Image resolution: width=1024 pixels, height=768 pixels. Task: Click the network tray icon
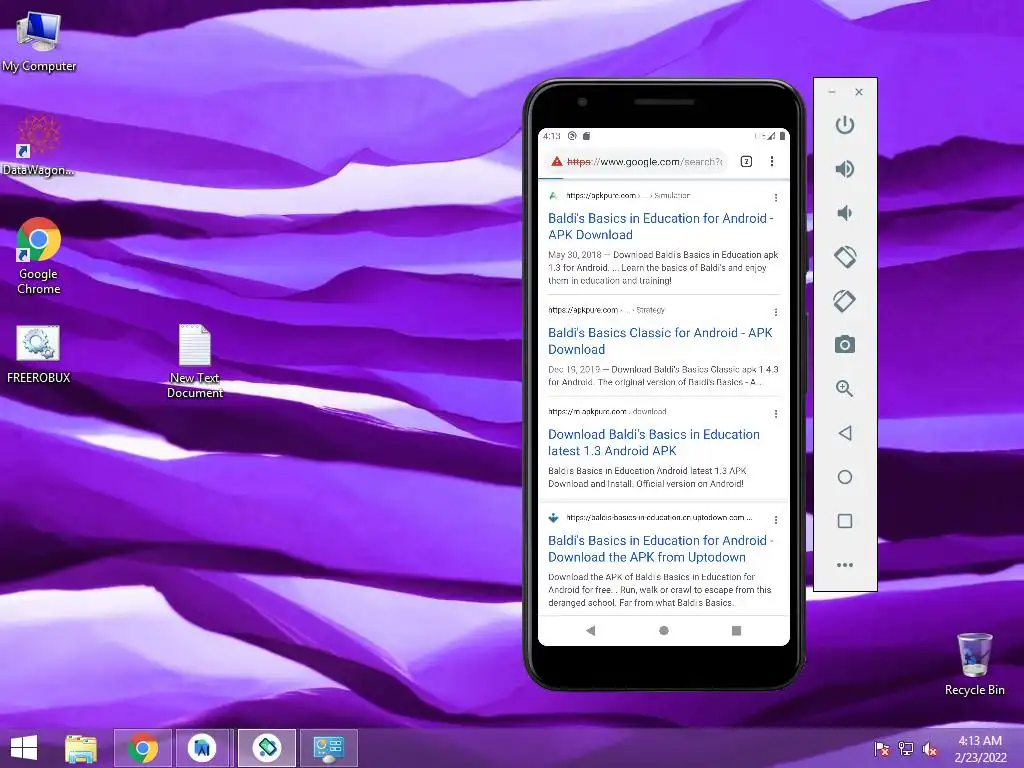point(906,748)
